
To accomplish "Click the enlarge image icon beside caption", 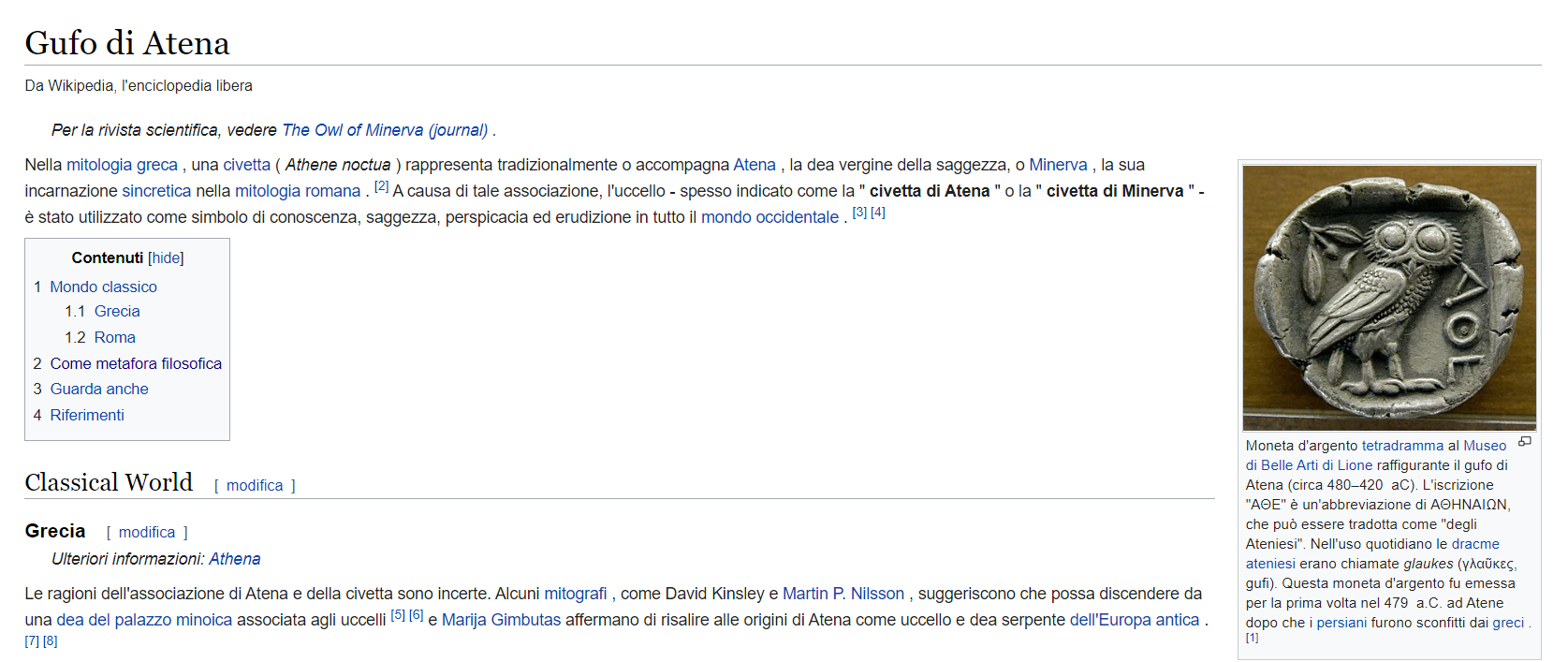I will click(x=1525, y=442).
